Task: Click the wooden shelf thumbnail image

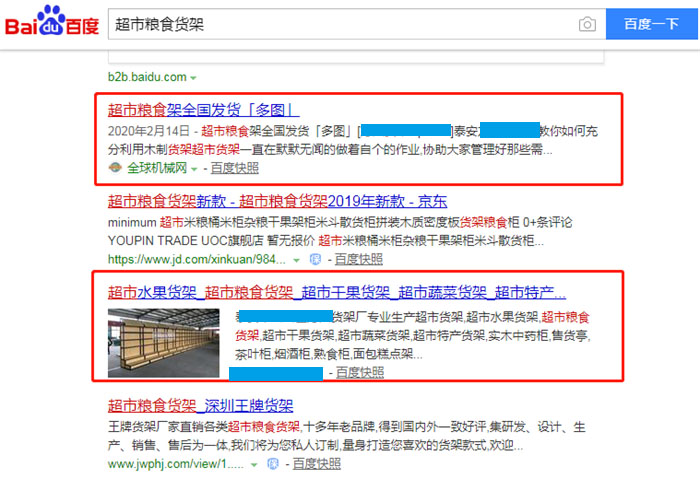Action: coord(163,343)
